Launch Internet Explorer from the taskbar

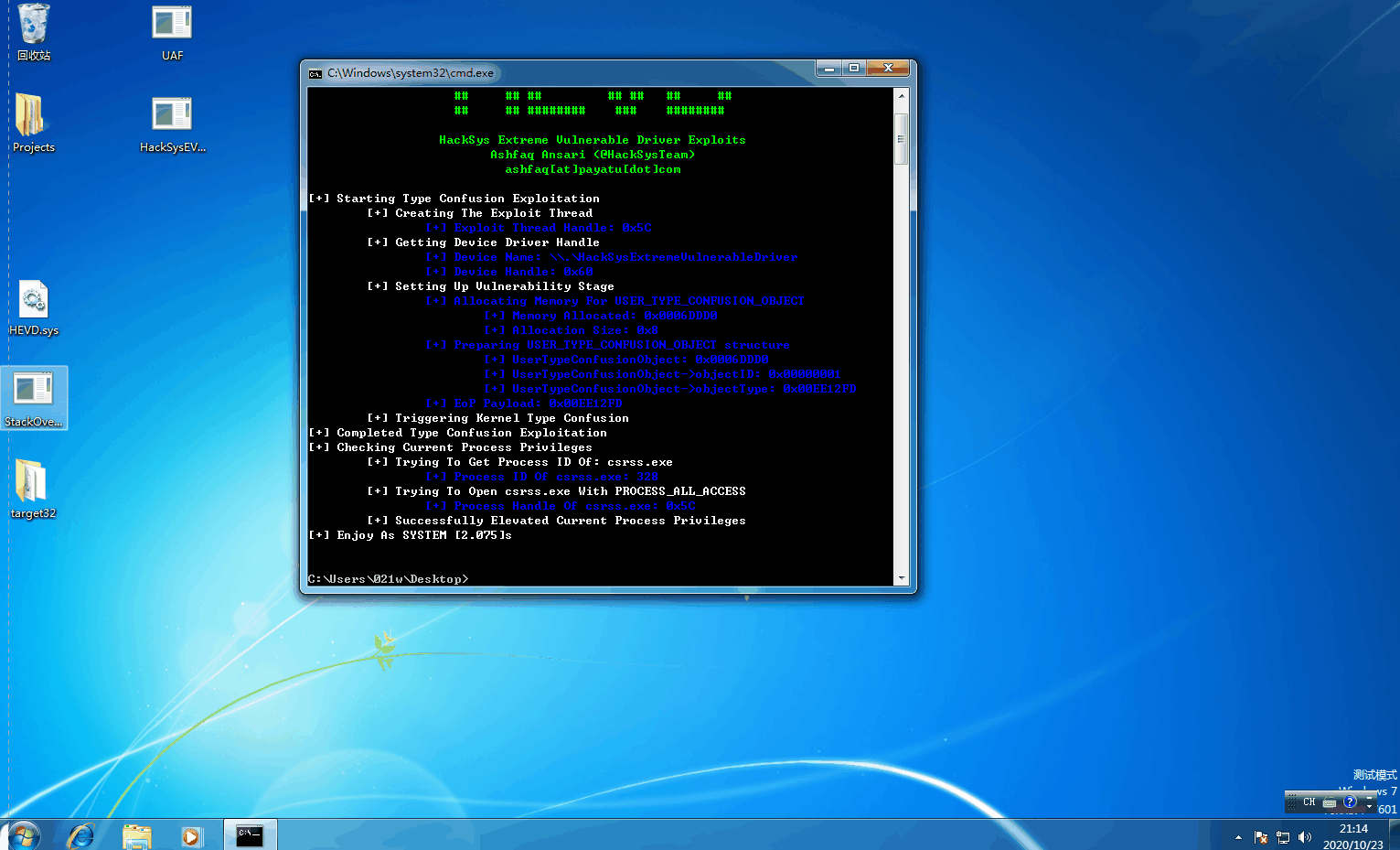tap(80, 836)
